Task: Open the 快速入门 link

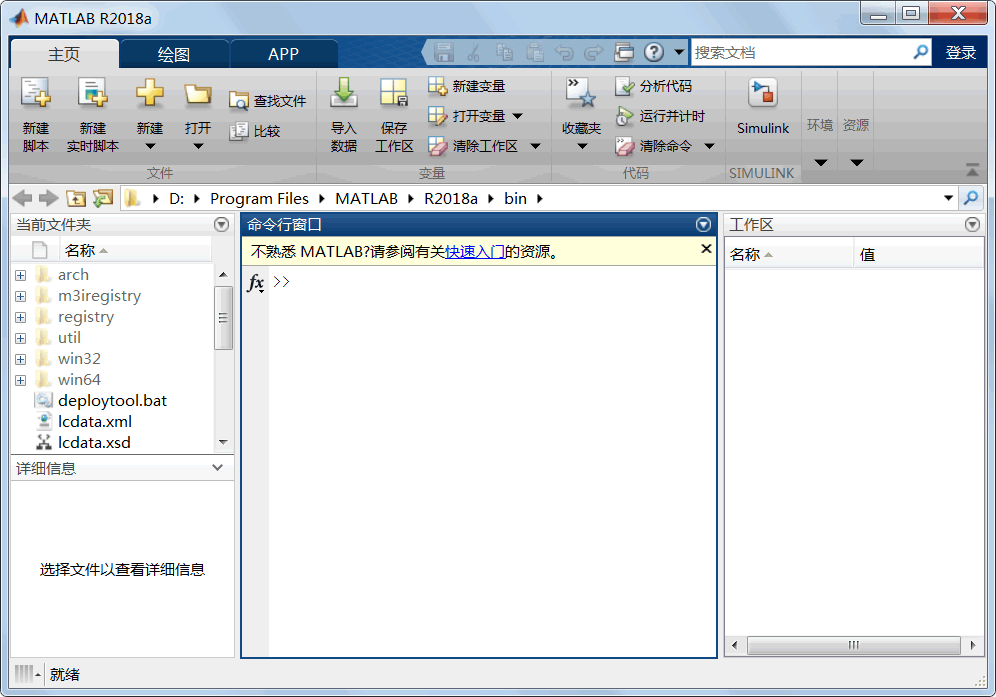Action: pyautogui.click(x=474, y=252)
